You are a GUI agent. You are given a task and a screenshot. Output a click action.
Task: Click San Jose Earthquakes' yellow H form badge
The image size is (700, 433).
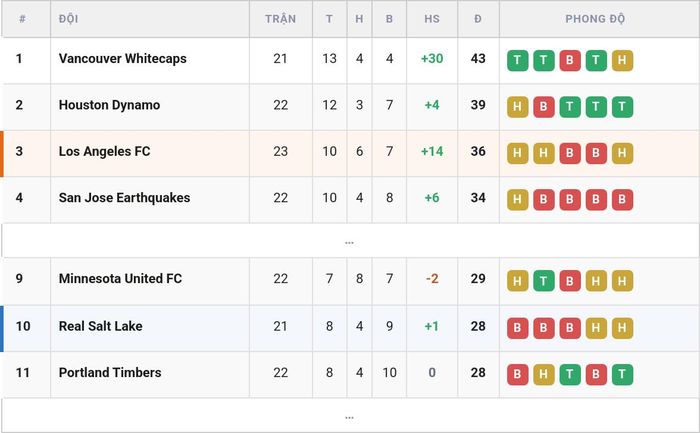517,199
